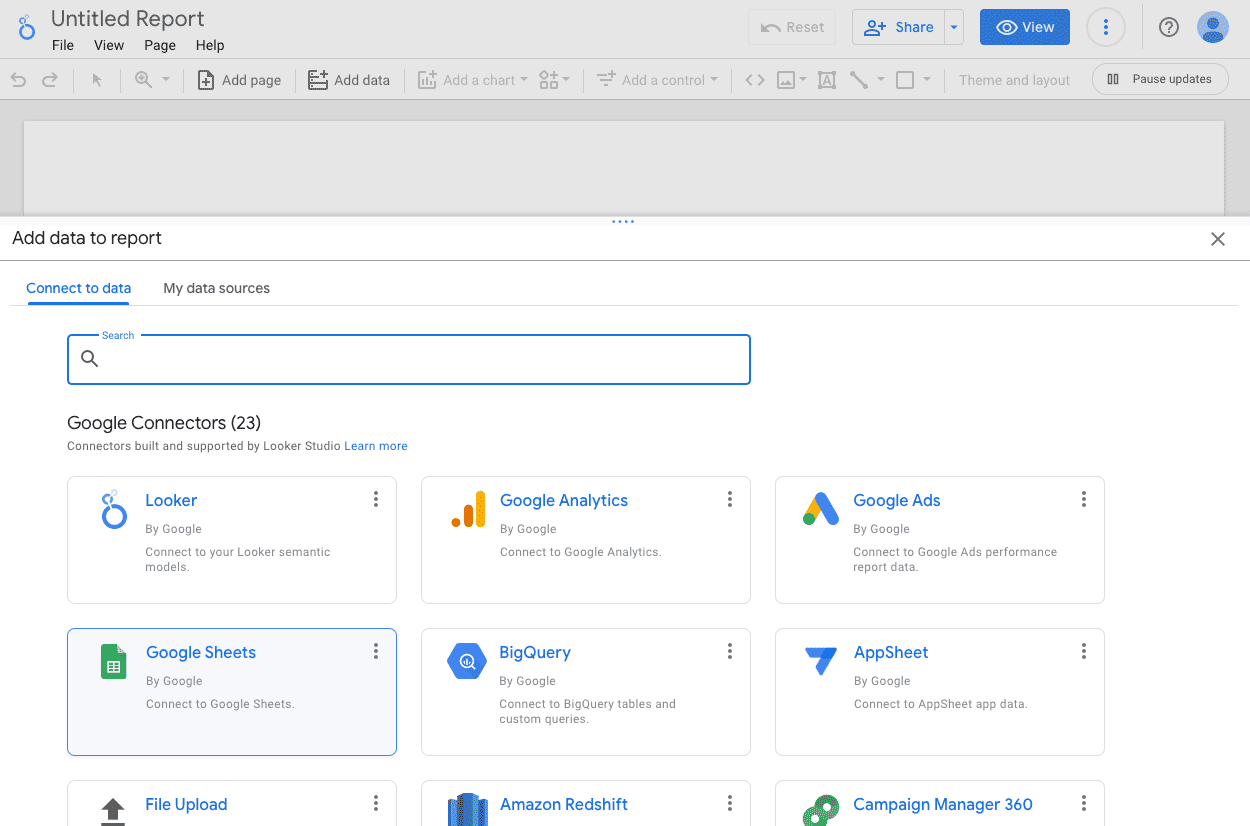Select the File Upload connector

click(232, 803)
